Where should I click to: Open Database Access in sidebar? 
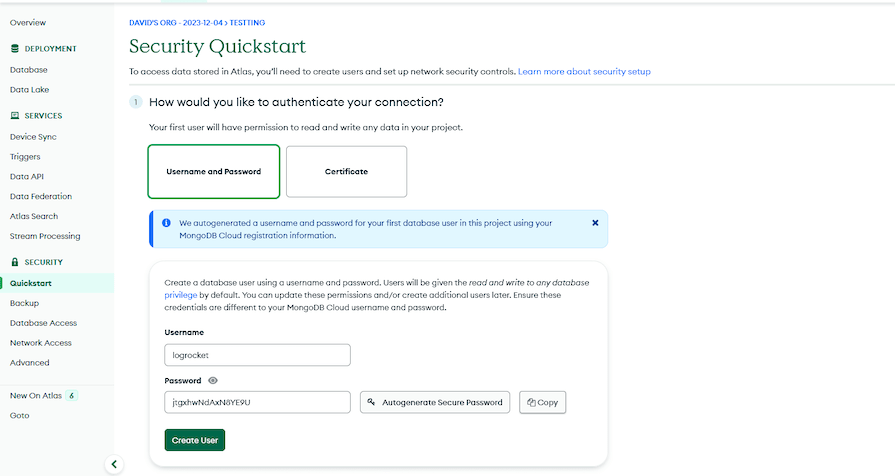pyautogui.click(x=43, y=323)
